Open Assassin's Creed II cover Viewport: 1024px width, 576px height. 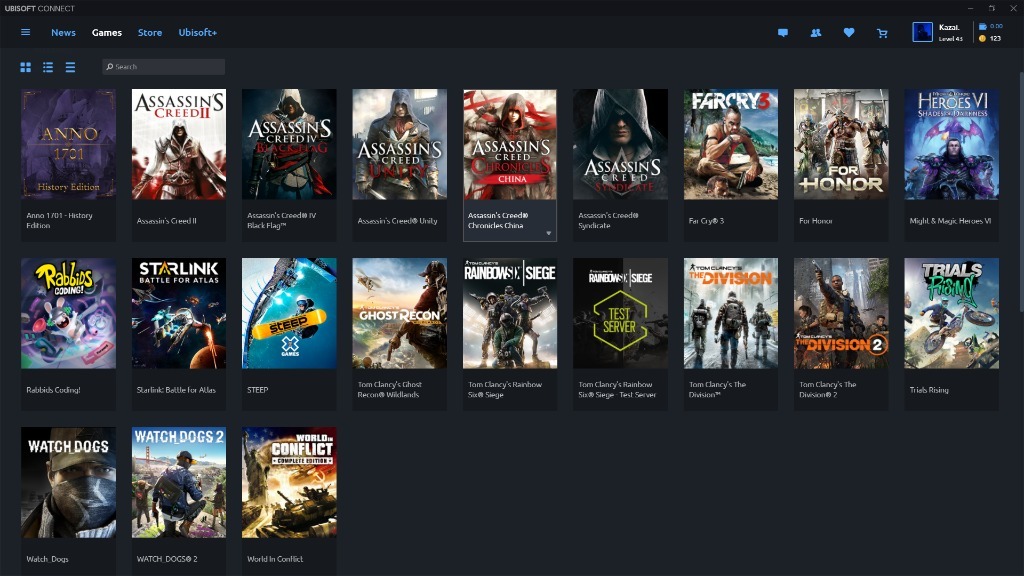[179, 144]
